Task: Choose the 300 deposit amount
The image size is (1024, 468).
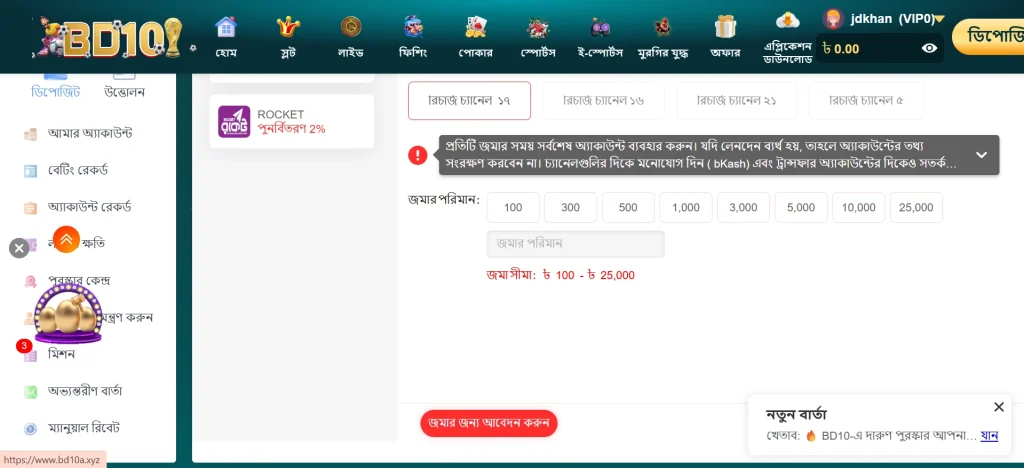Action: pyautogui.click(x=571, y=208)
